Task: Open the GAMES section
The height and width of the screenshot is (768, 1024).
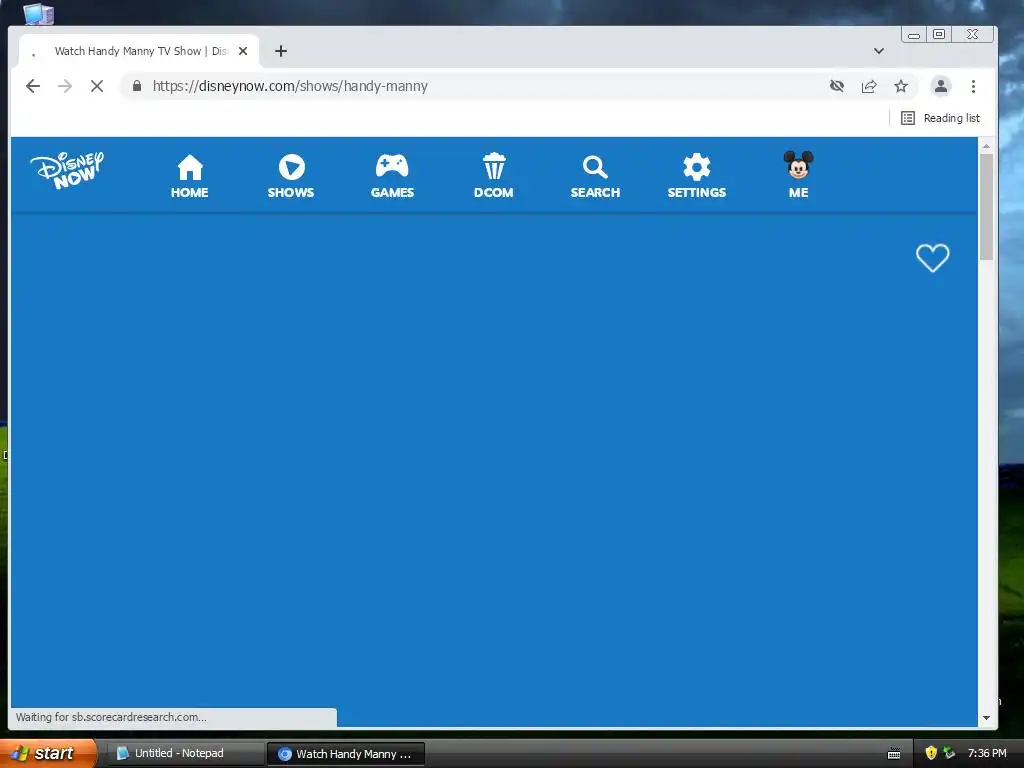Action: (392, 176)
